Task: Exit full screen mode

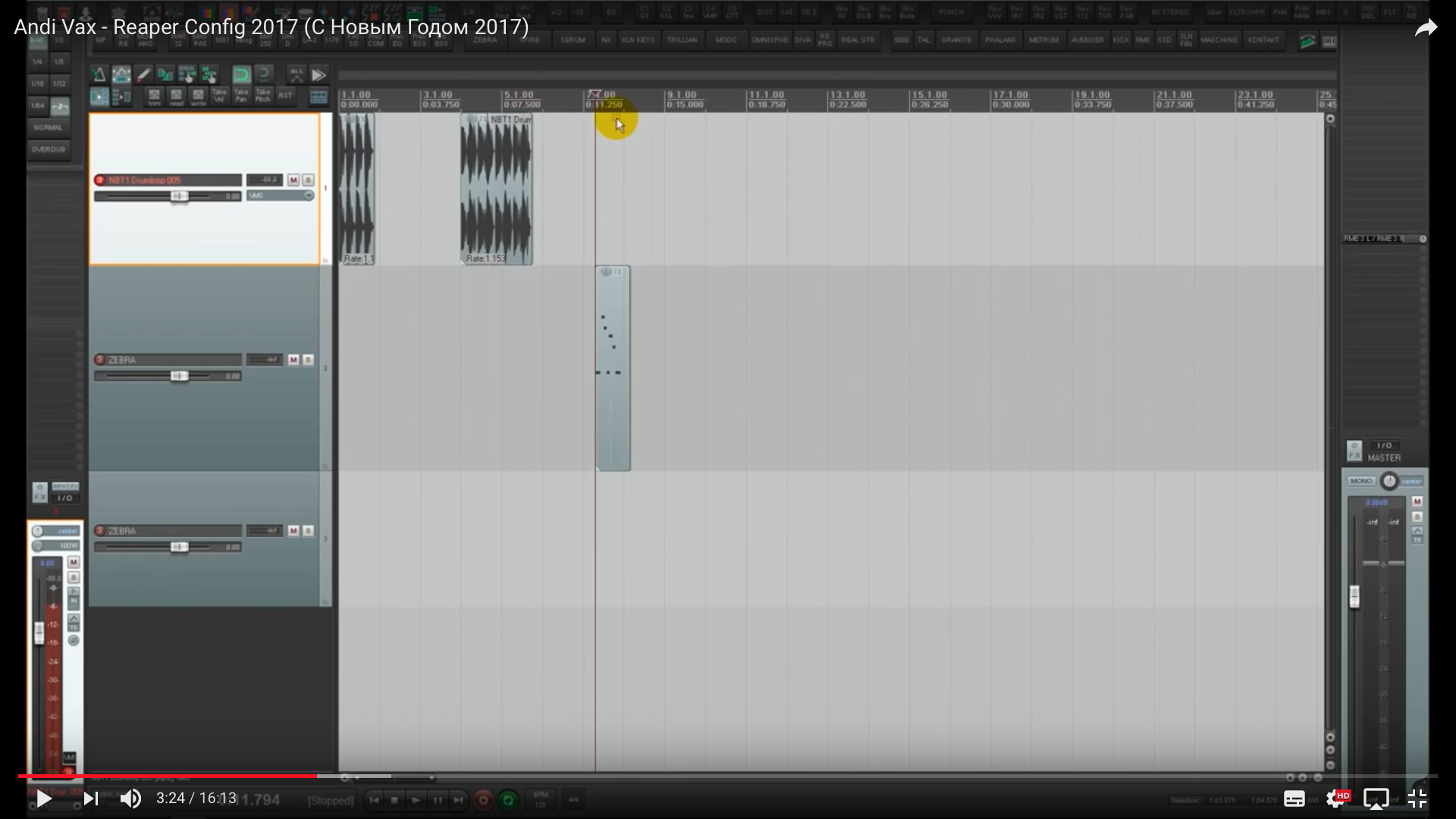Action: 1417,799
